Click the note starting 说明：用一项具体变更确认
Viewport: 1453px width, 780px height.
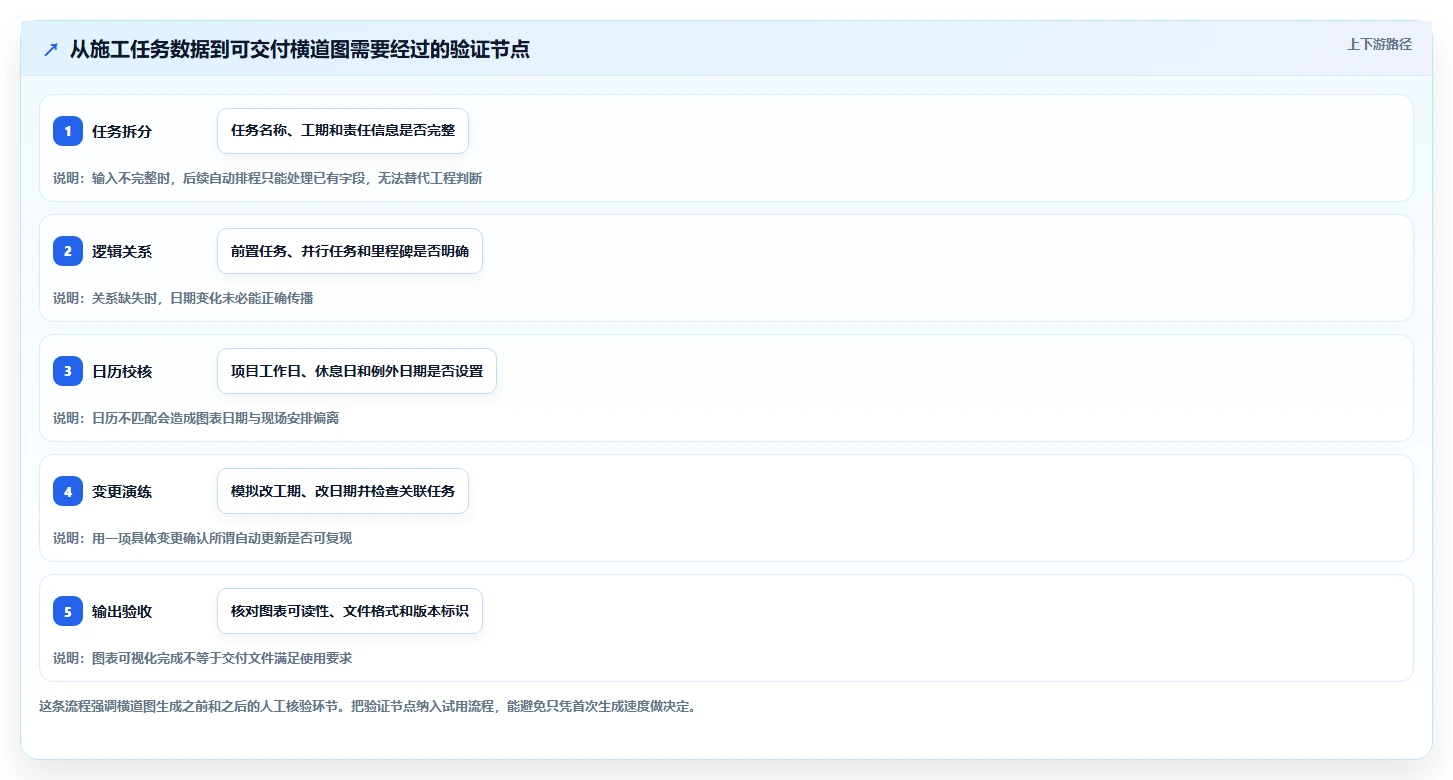coord(203,538)
